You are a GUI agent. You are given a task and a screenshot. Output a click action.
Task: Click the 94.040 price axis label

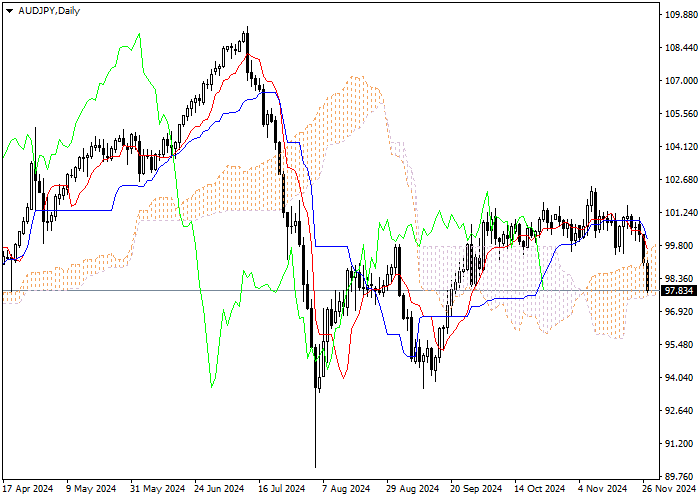click(x=679, y=378)
